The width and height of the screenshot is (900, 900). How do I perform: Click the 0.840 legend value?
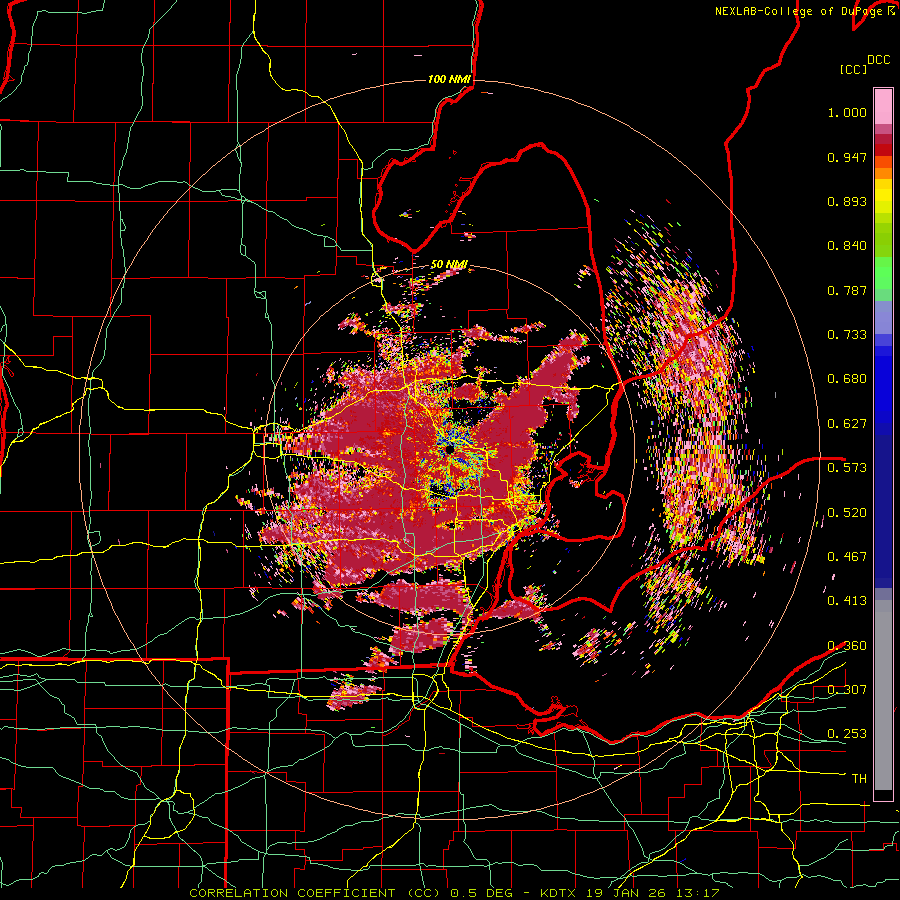[x=847, y=246]
